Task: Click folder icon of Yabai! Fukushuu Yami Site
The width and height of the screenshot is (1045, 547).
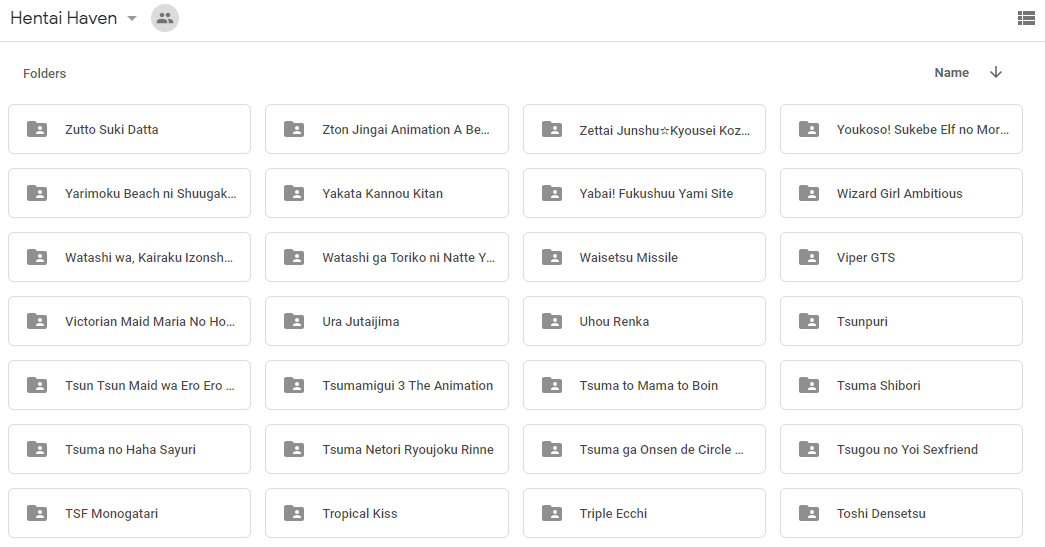Action: [551, 193]
